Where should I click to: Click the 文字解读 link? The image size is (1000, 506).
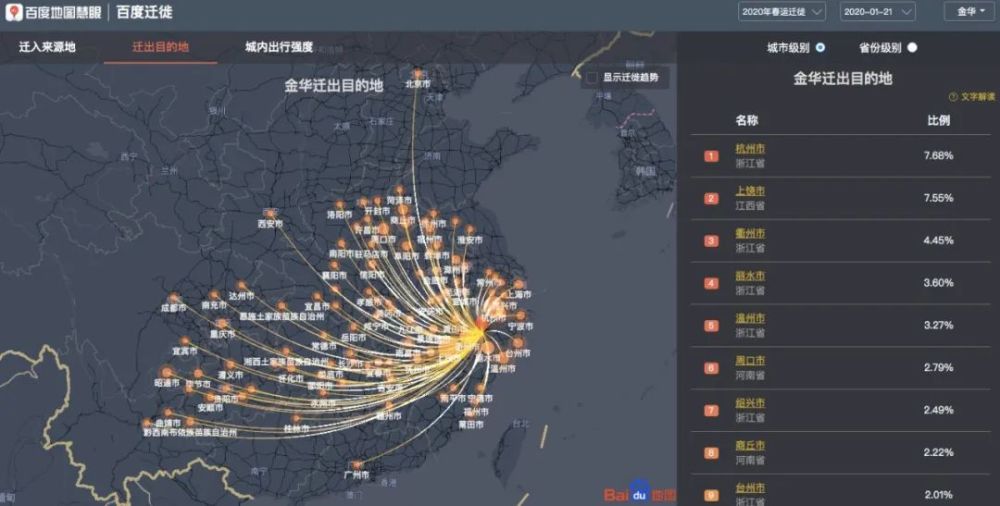point(978,97)
